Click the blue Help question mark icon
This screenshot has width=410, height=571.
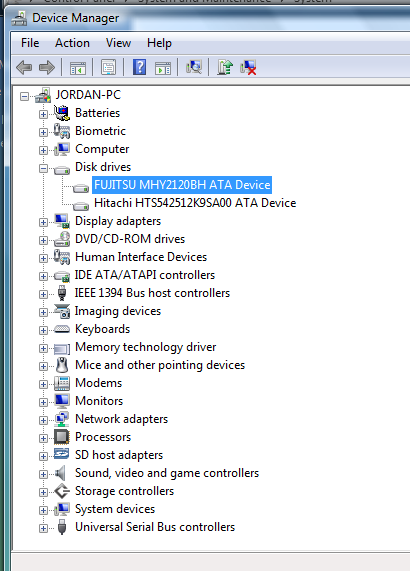coord(139,67)
